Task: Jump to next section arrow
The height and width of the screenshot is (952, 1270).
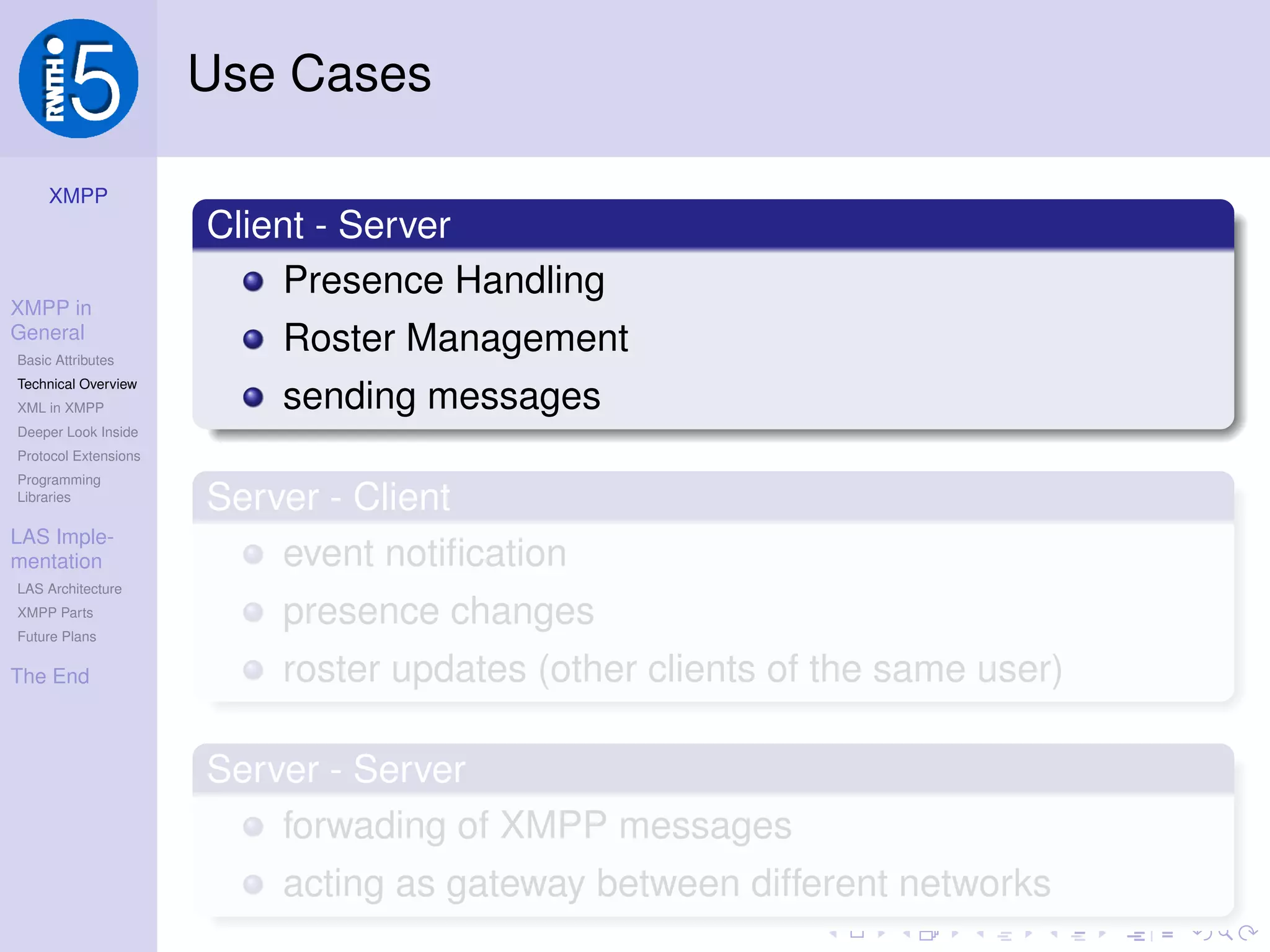Action: tap(1103, 934)
